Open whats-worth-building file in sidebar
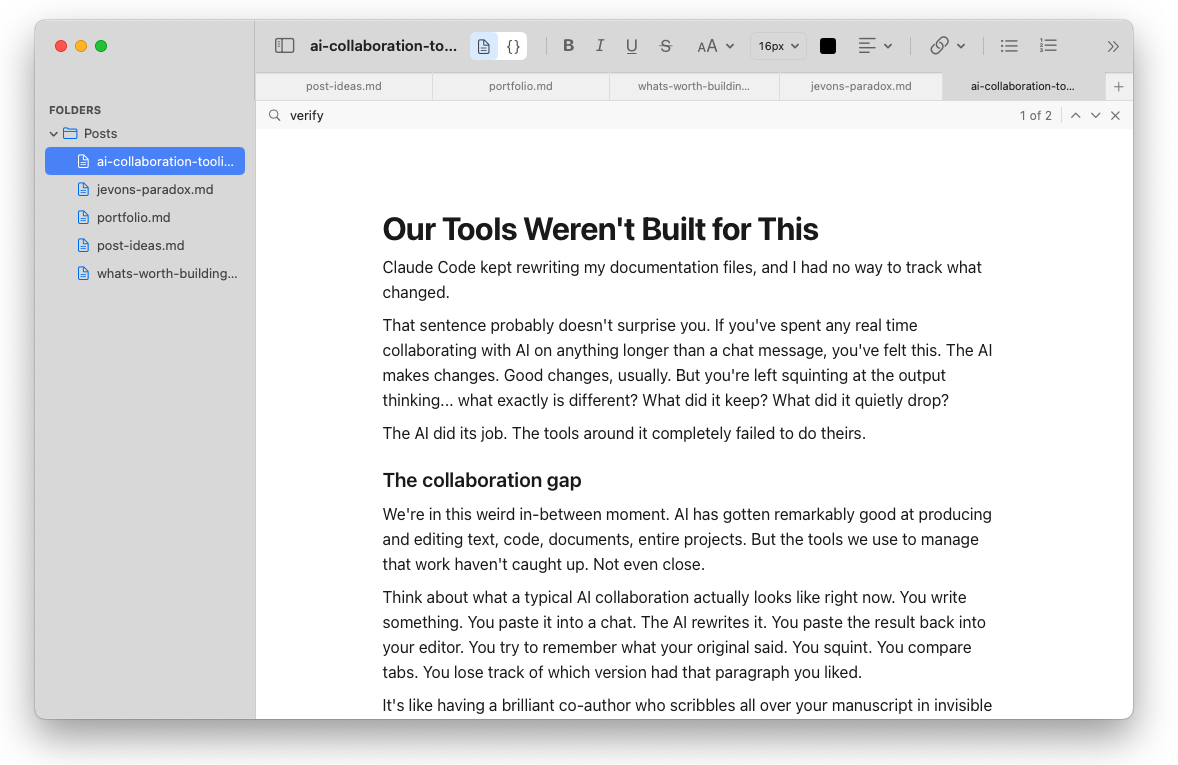1178x765 pixels. pyautogui.click(x=145, y=274)
